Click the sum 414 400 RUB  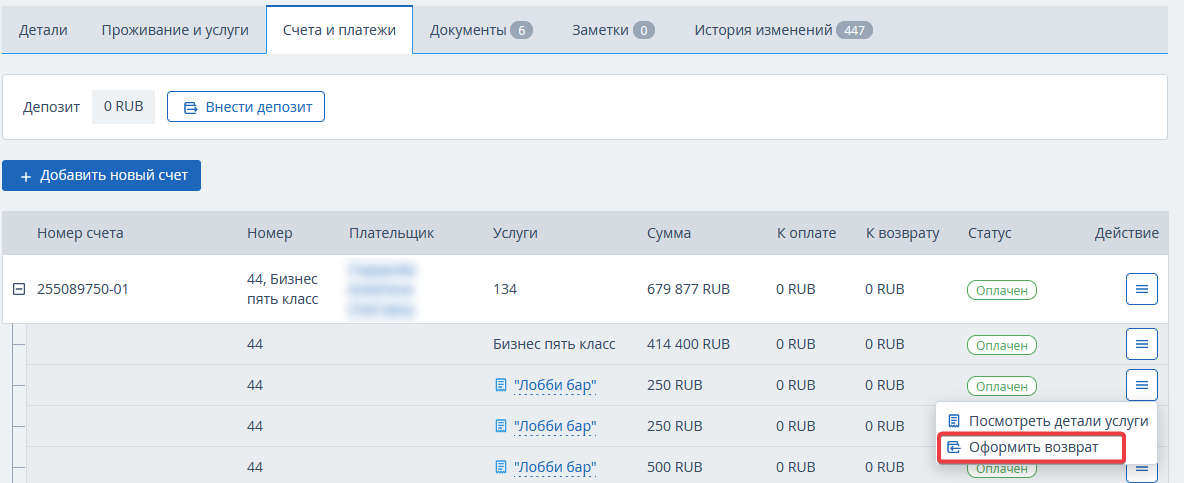point(689,344)
